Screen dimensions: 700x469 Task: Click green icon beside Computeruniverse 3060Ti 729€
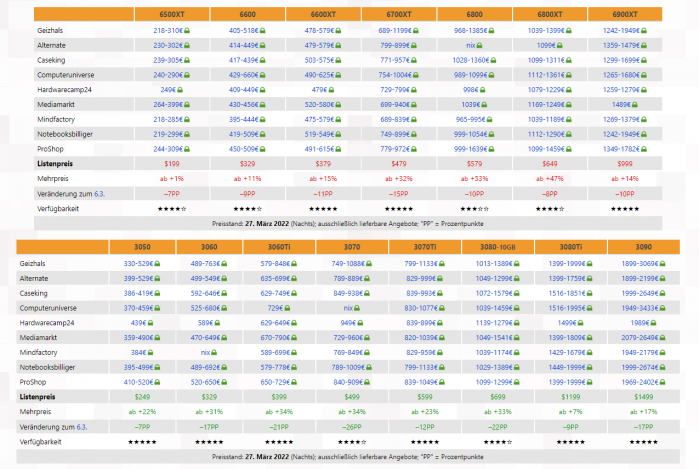click(287, 308)
